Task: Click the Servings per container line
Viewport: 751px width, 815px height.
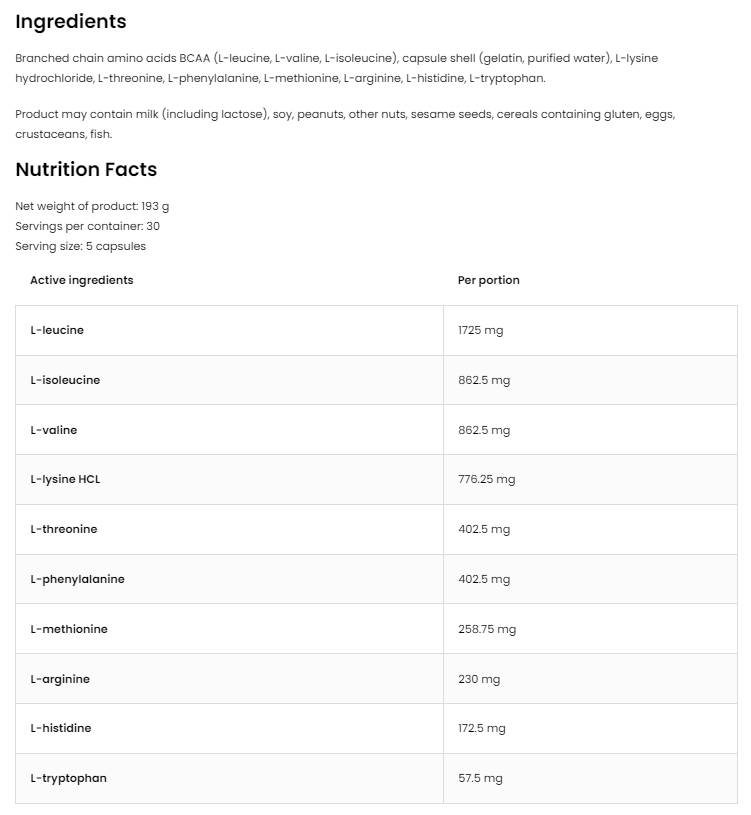Action: coord(87,226)
